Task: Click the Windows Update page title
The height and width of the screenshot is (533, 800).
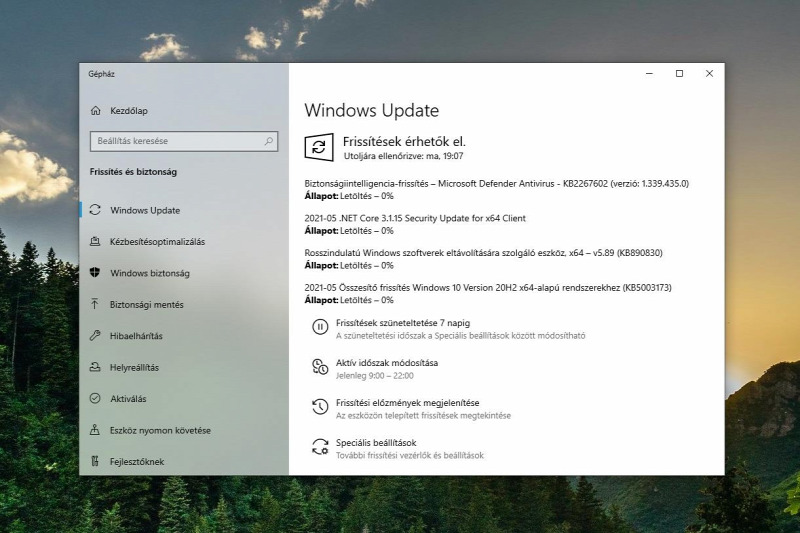Action: [371, 110]
